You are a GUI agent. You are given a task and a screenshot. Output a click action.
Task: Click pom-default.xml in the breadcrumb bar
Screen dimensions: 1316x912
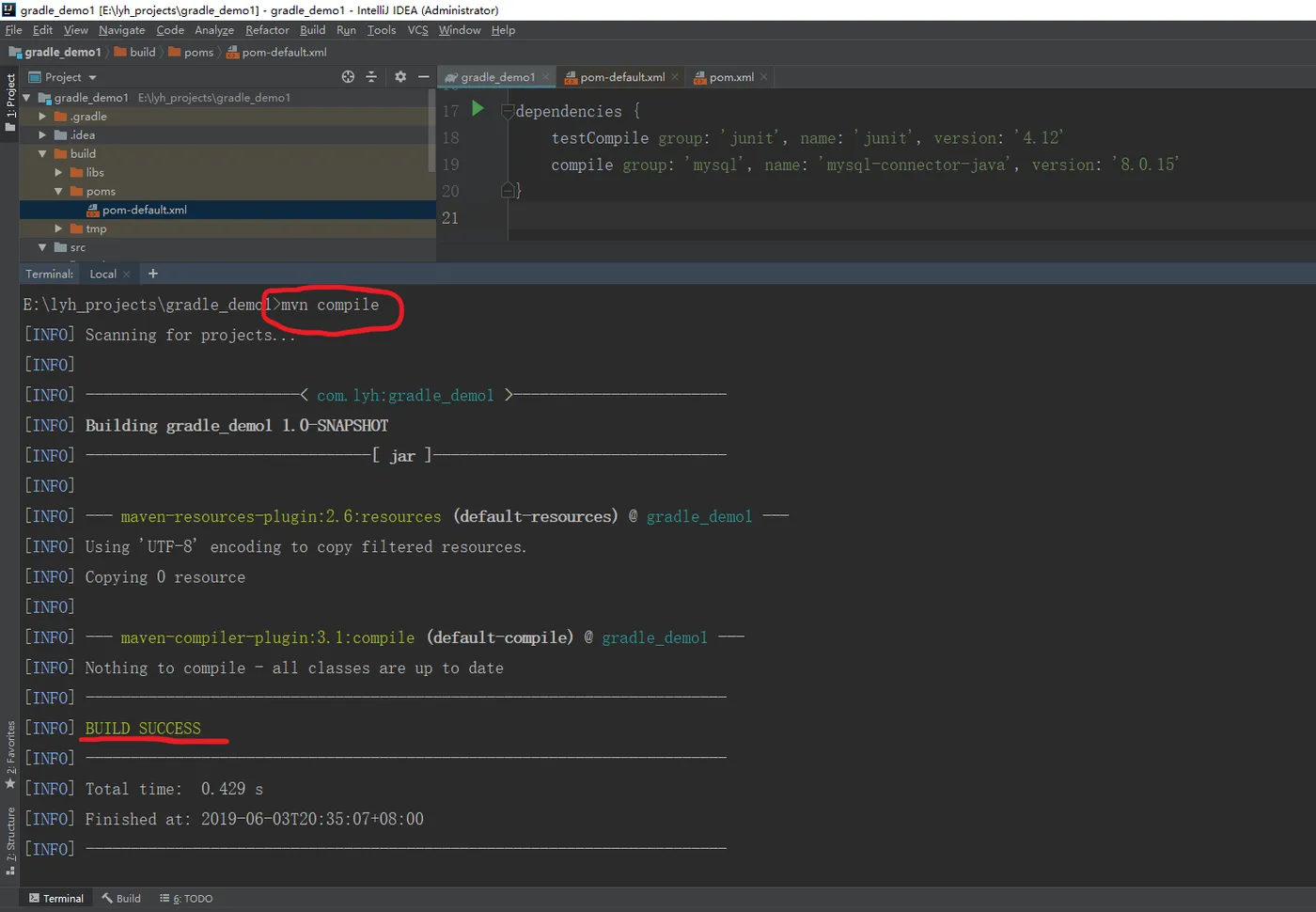coord(276,52)
